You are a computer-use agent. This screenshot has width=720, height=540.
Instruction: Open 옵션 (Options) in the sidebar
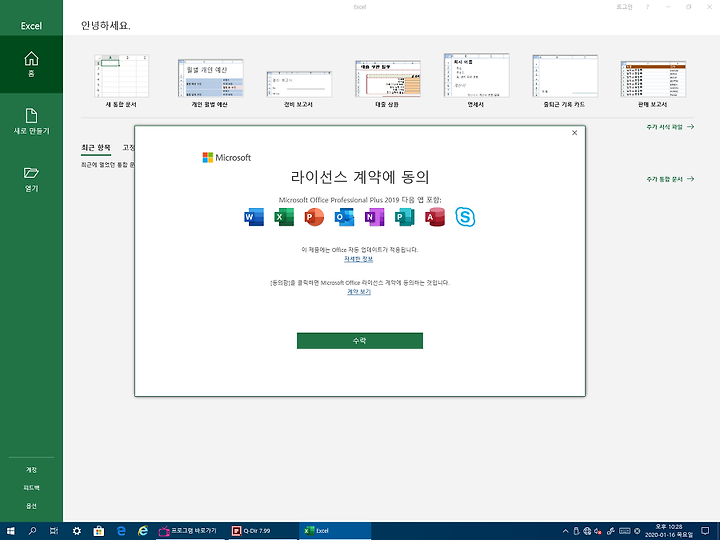[x=31, y=506]
